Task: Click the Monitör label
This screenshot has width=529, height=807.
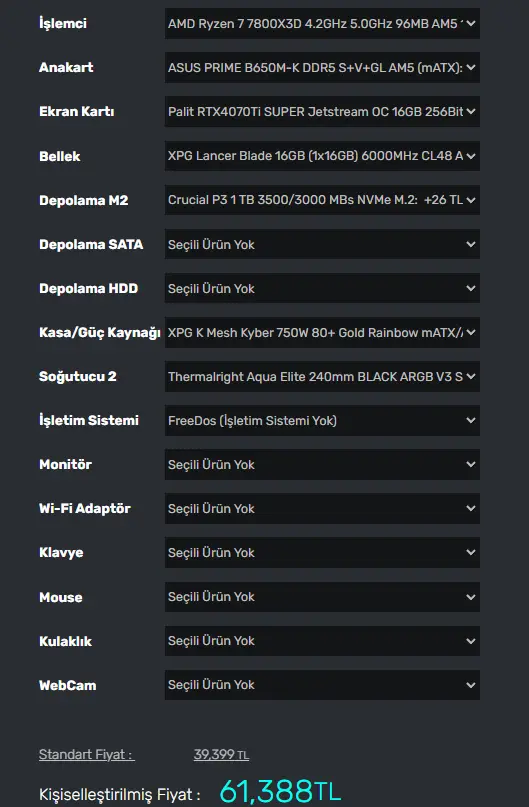Action: pyautogui.click(x=65, y=464)
